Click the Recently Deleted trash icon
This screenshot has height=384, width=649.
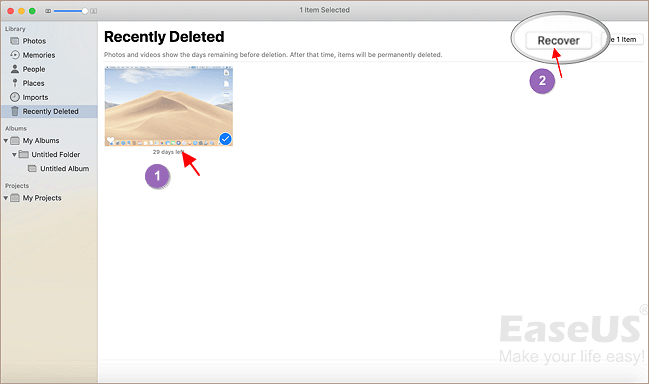15,111
